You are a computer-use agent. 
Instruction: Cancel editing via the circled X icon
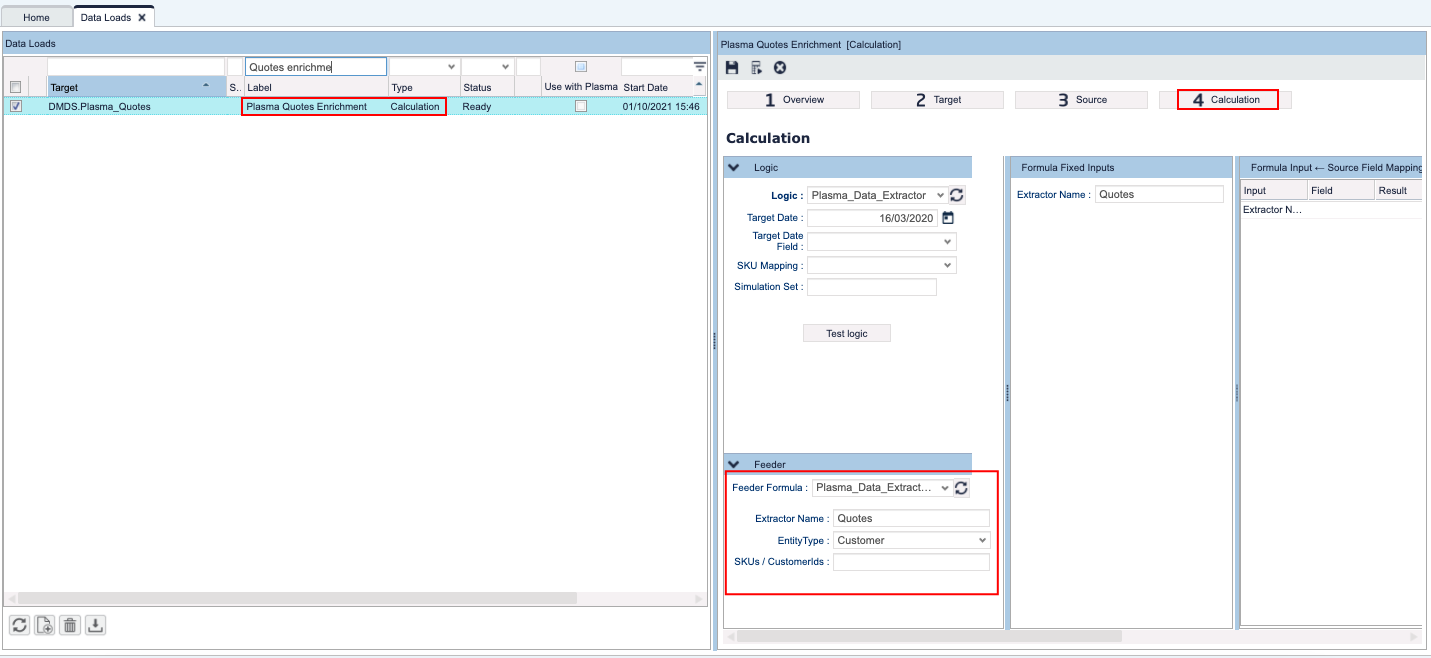pyautogui.click(x=778, y=67)
